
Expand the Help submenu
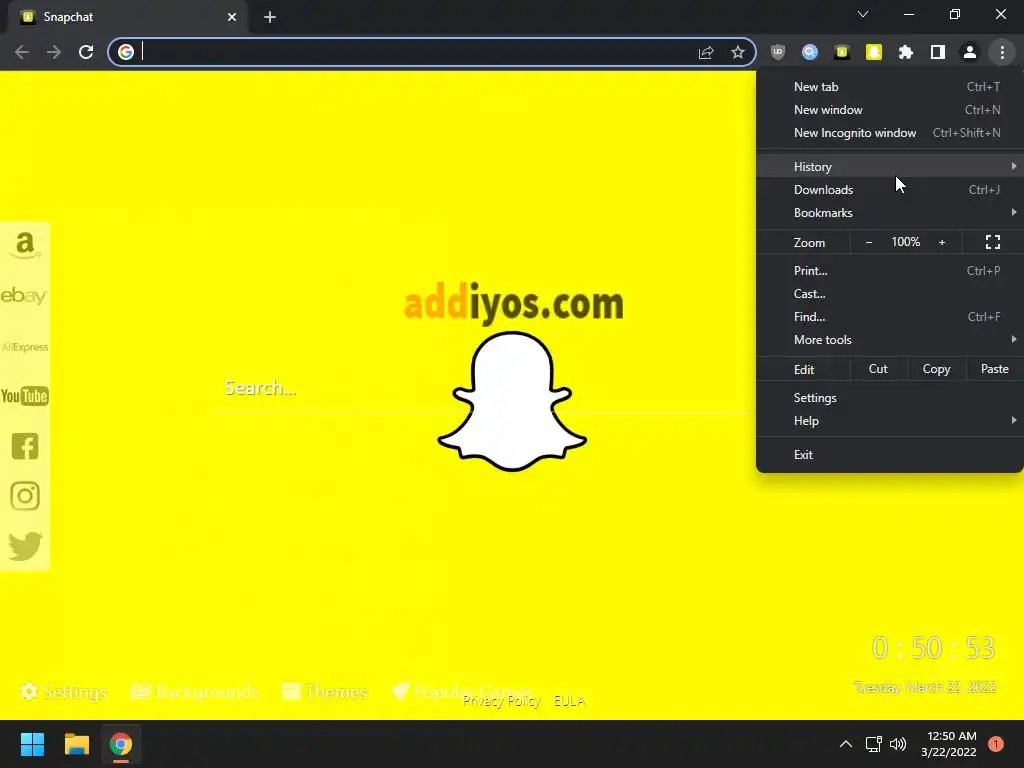[x=889, y=421]
